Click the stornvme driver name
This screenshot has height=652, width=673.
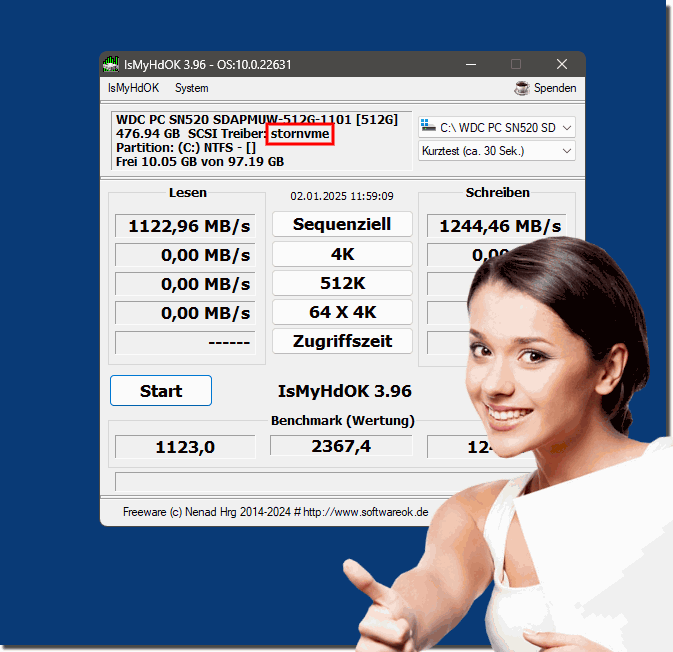pyautogui.click(x=300, y=133)
